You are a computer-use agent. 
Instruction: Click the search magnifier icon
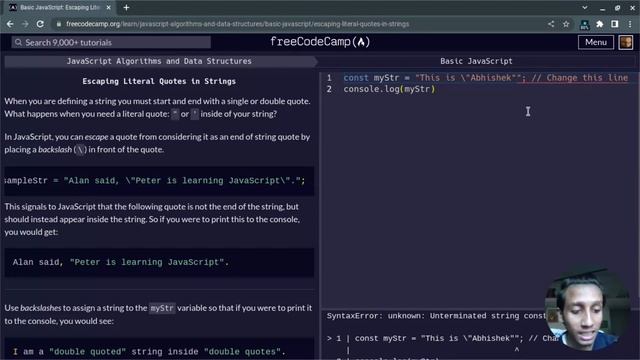click(18, 42)
